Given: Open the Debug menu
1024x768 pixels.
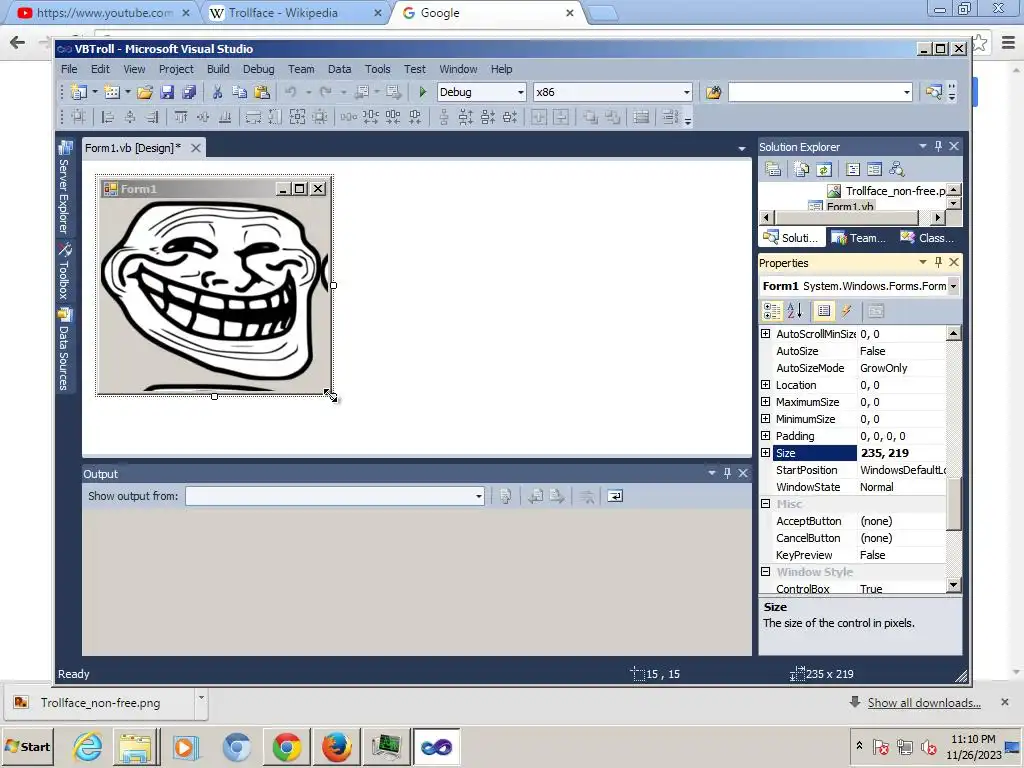Looking at the screenshot, I should pos(259,69).
